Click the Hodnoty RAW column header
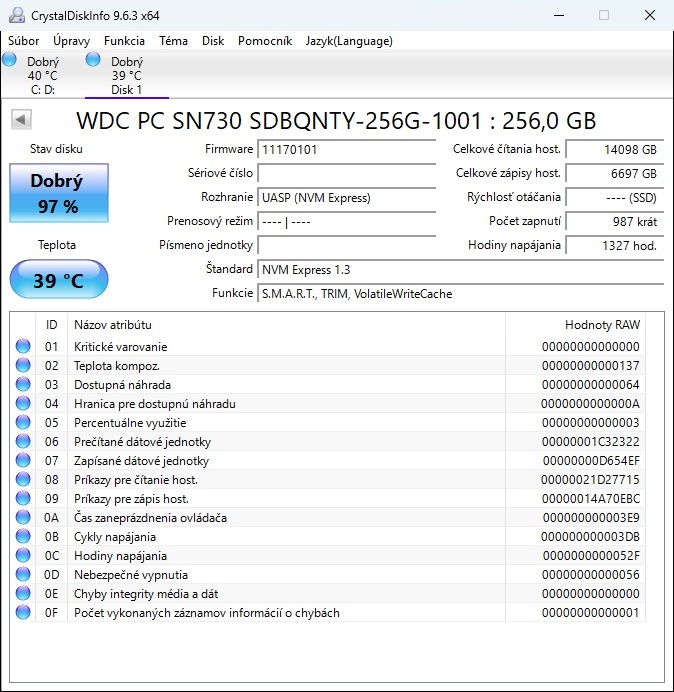 pos(576,325)
